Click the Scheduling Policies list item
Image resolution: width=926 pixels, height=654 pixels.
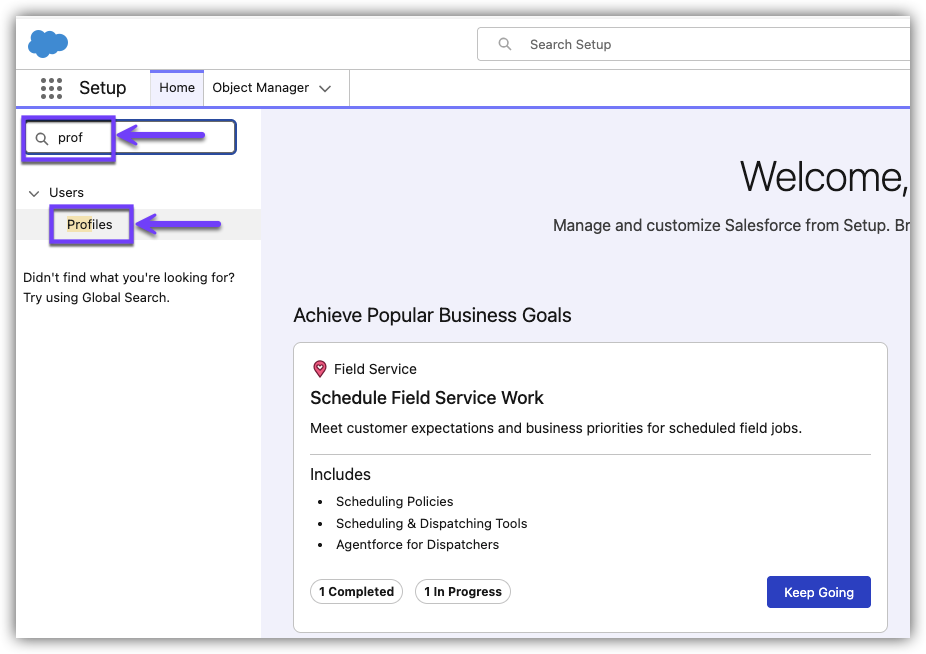coord(394,502)
